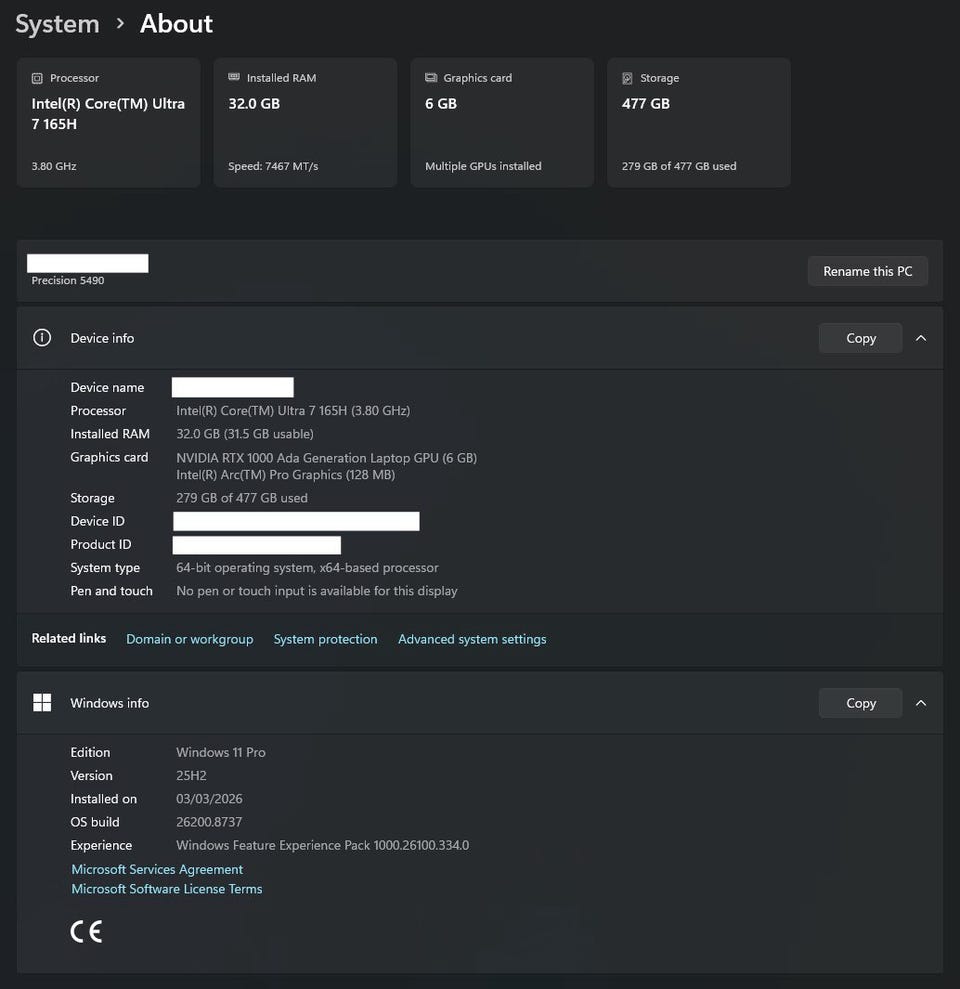Click the 'Speed: 7467 MT/s' text
Screen dimensions: 960x989
(x=273, y=166)
